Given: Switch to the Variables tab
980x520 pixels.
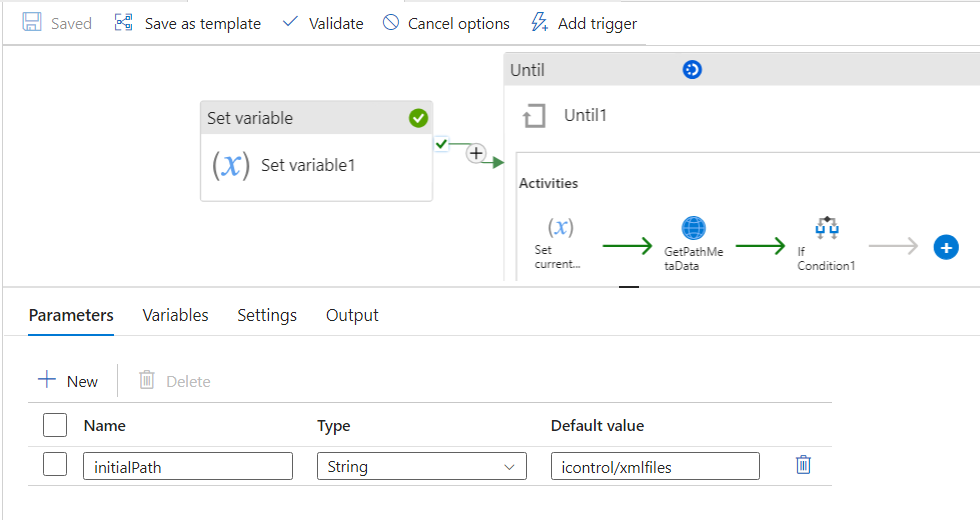Looking at the screenshot, I should coord(175,315).
